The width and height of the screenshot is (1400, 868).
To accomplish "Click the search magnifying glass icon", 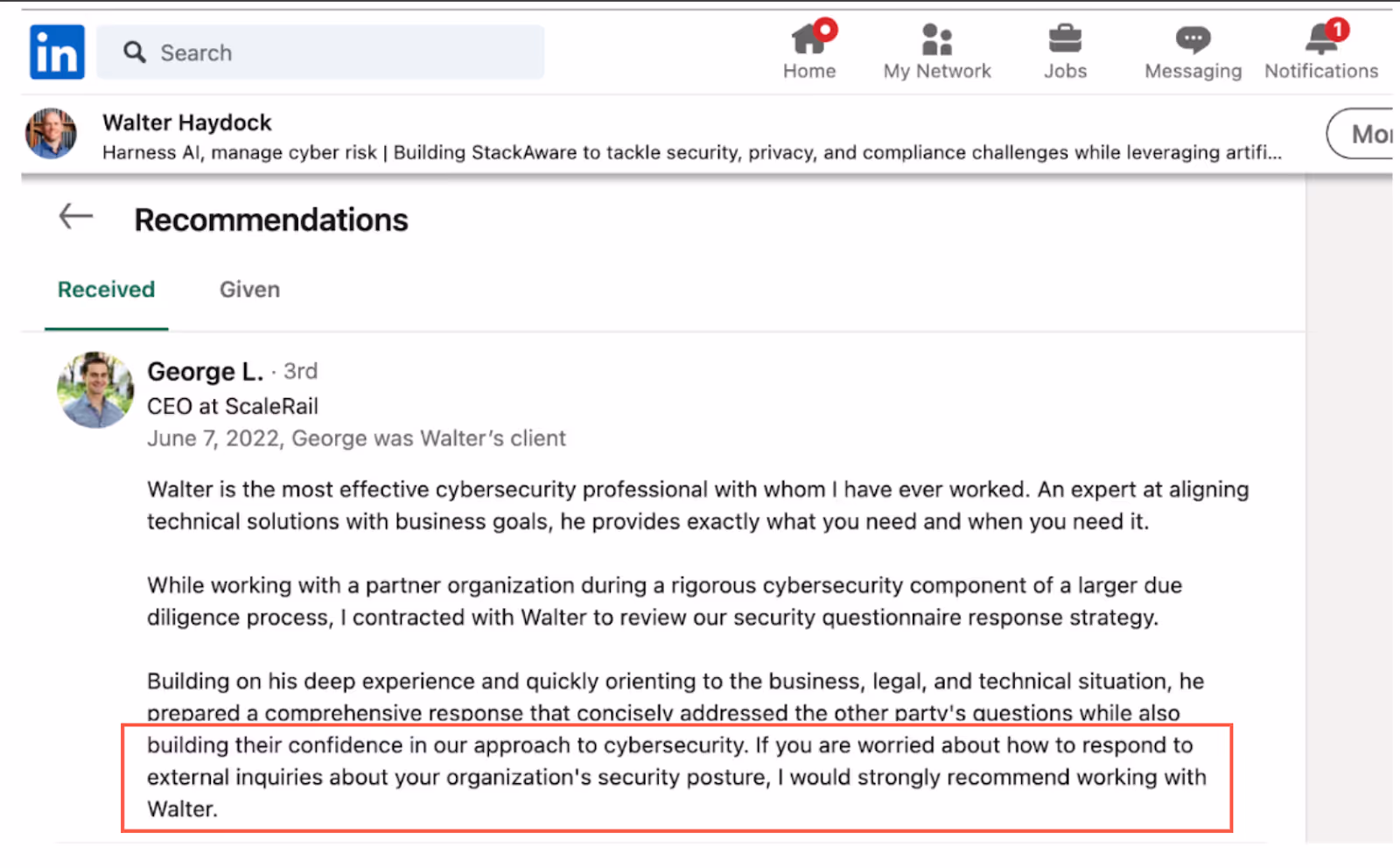I will tap(133, 52).
